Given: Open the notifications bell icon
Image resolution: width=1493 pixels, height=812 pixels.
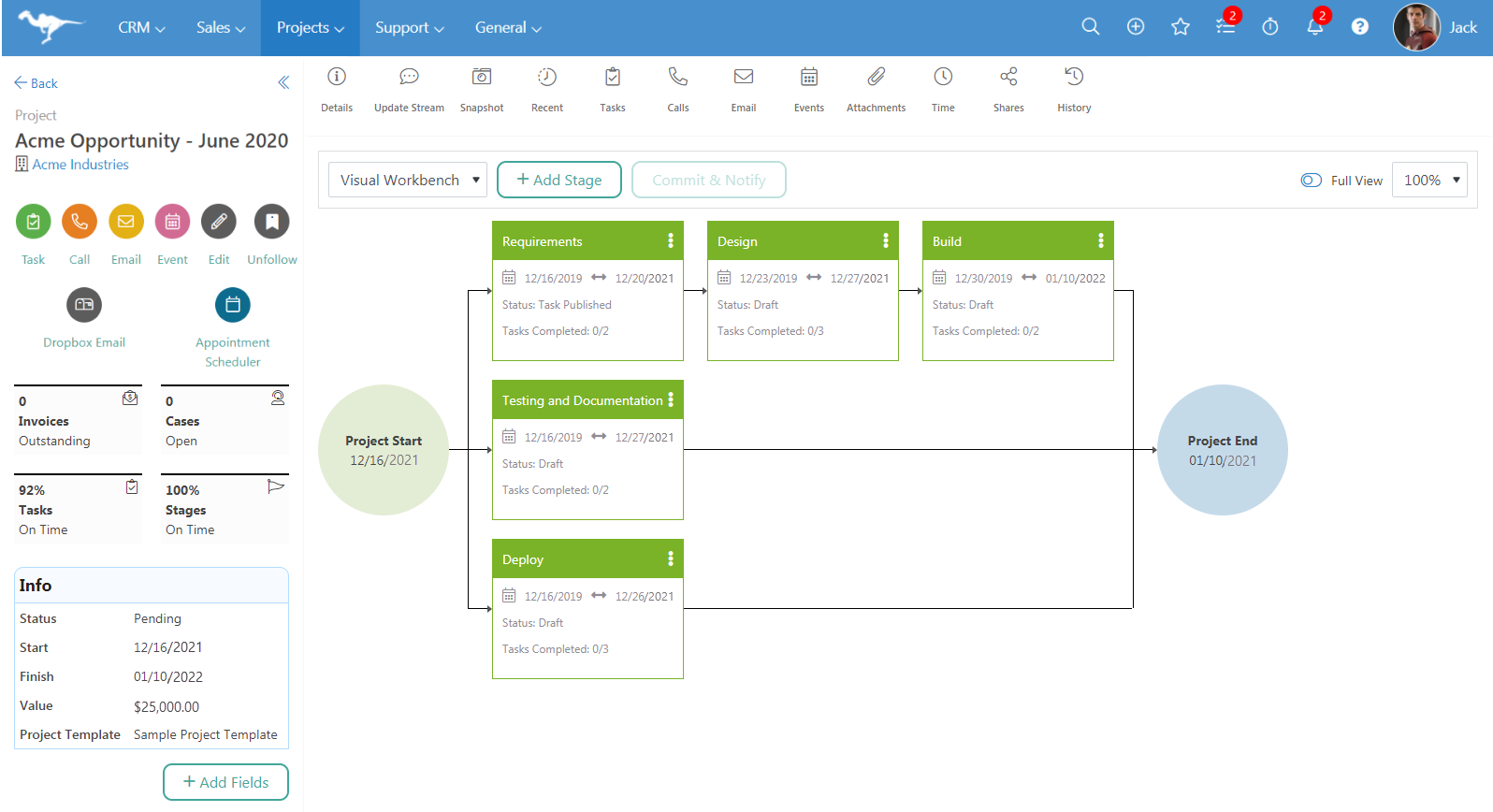Looking at the screenshot, I should (x=1314, y=27).
